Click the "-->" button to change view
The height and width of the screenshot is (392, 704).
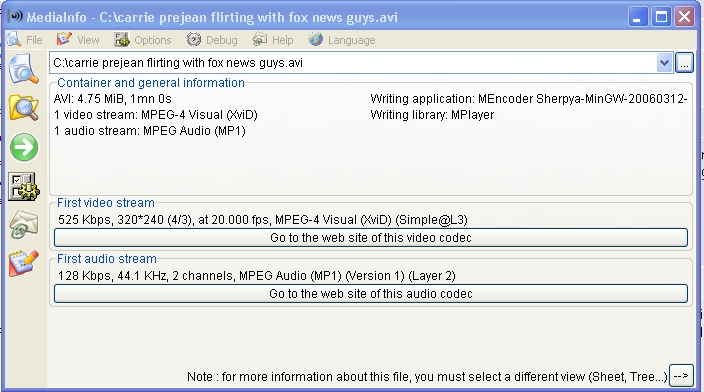tap(681, 376)
